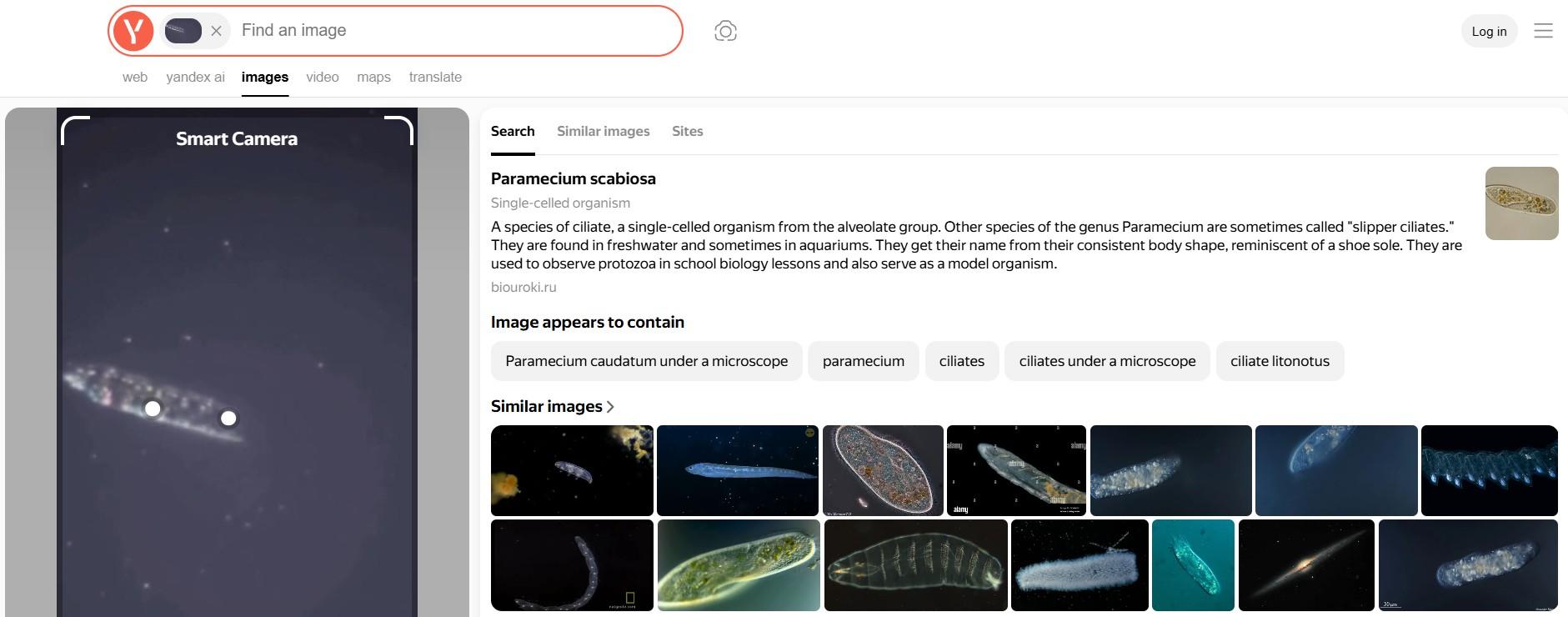
Task: Select the 'ciliate litonotus' tag
Action: coord(1280,361)
